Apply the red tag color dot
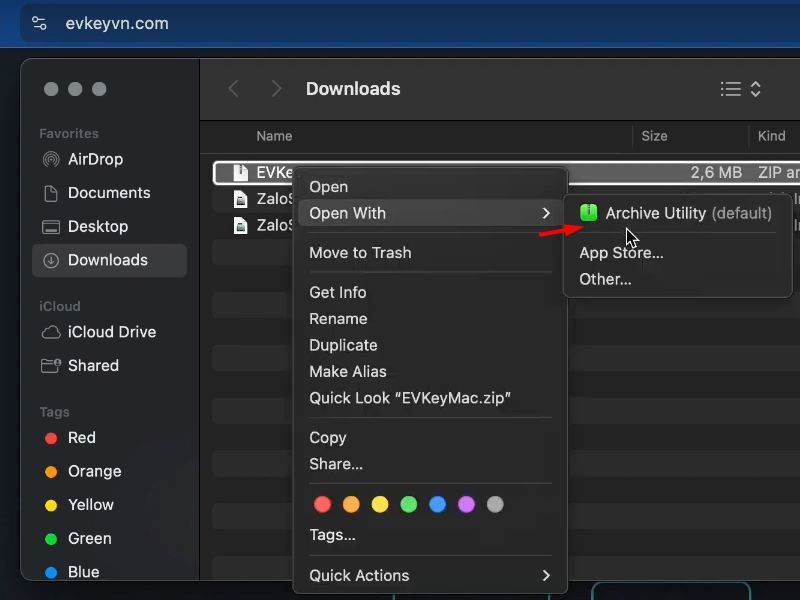The width and height of the screenshot is (800, 600). (322, 505)
